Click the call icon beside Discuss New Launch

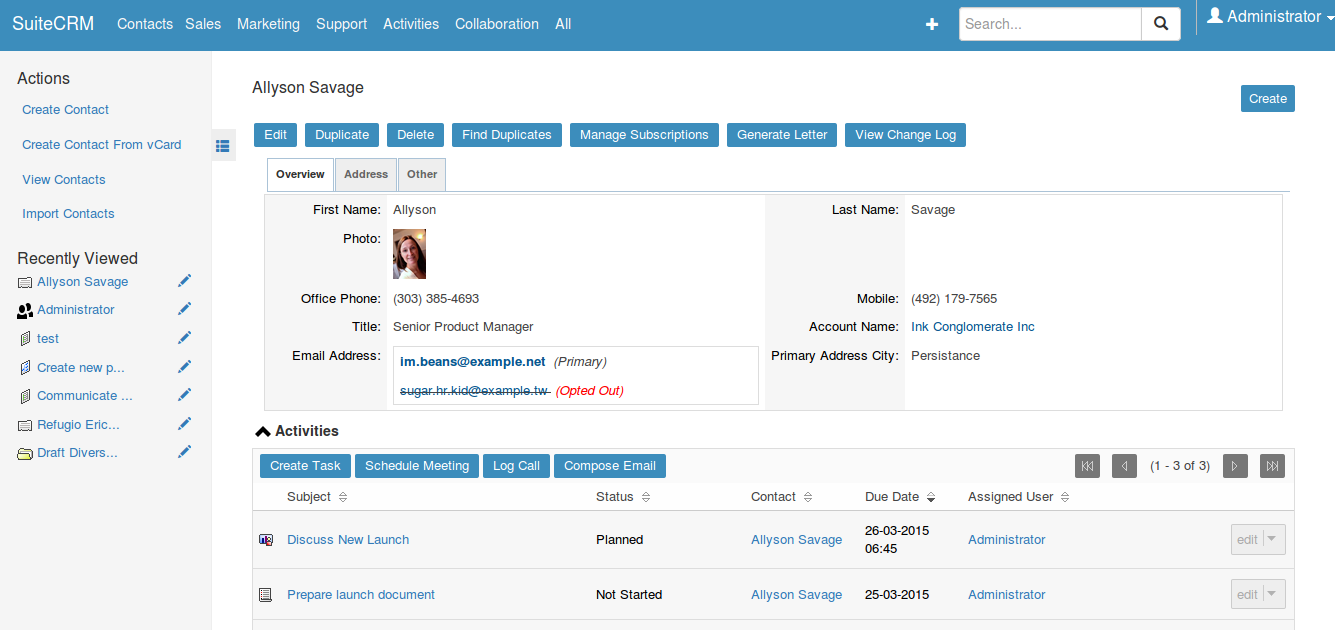point(265,539)
